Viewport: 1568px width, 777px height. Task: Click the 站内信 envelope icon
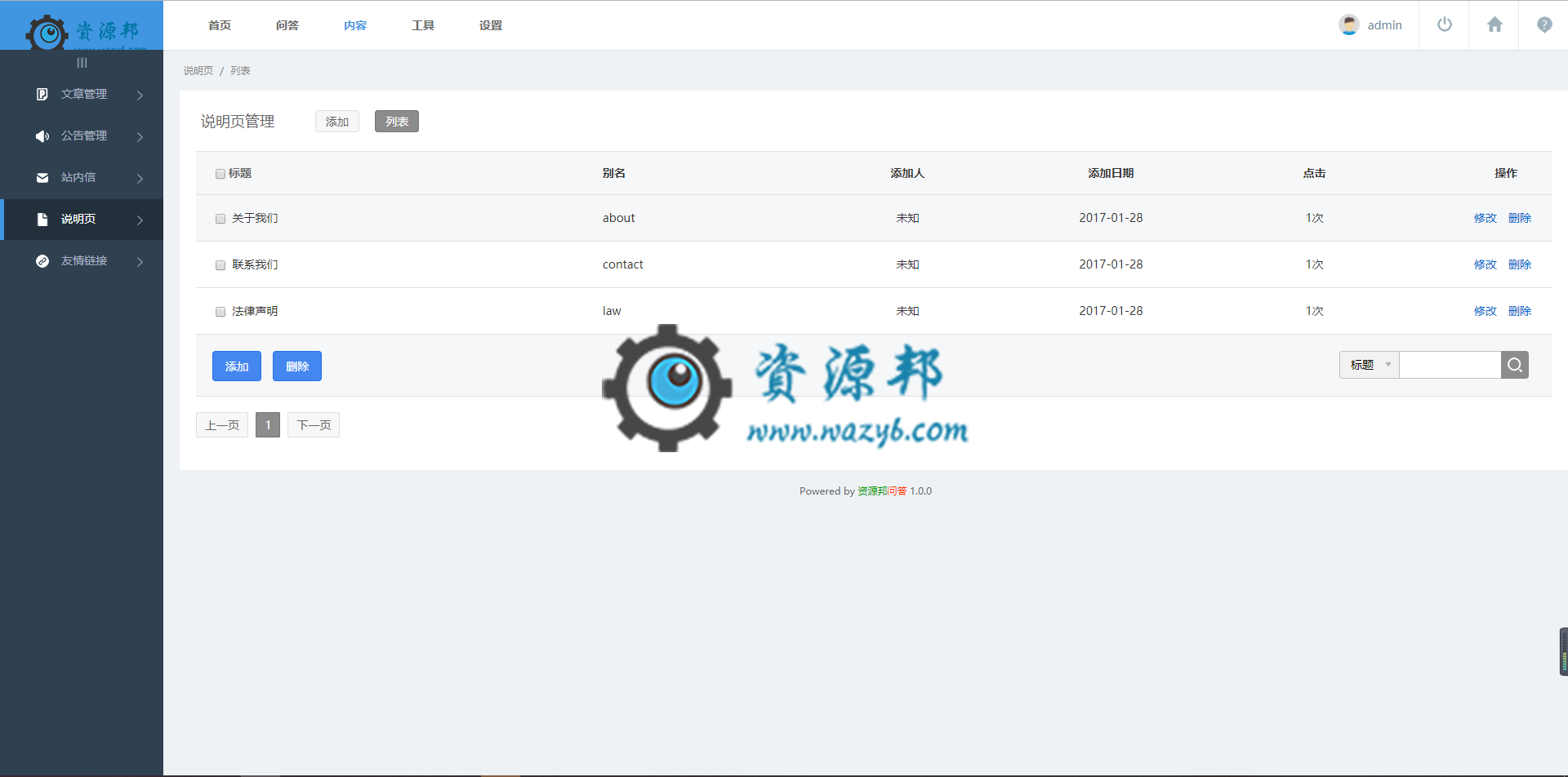coord(42,178)
